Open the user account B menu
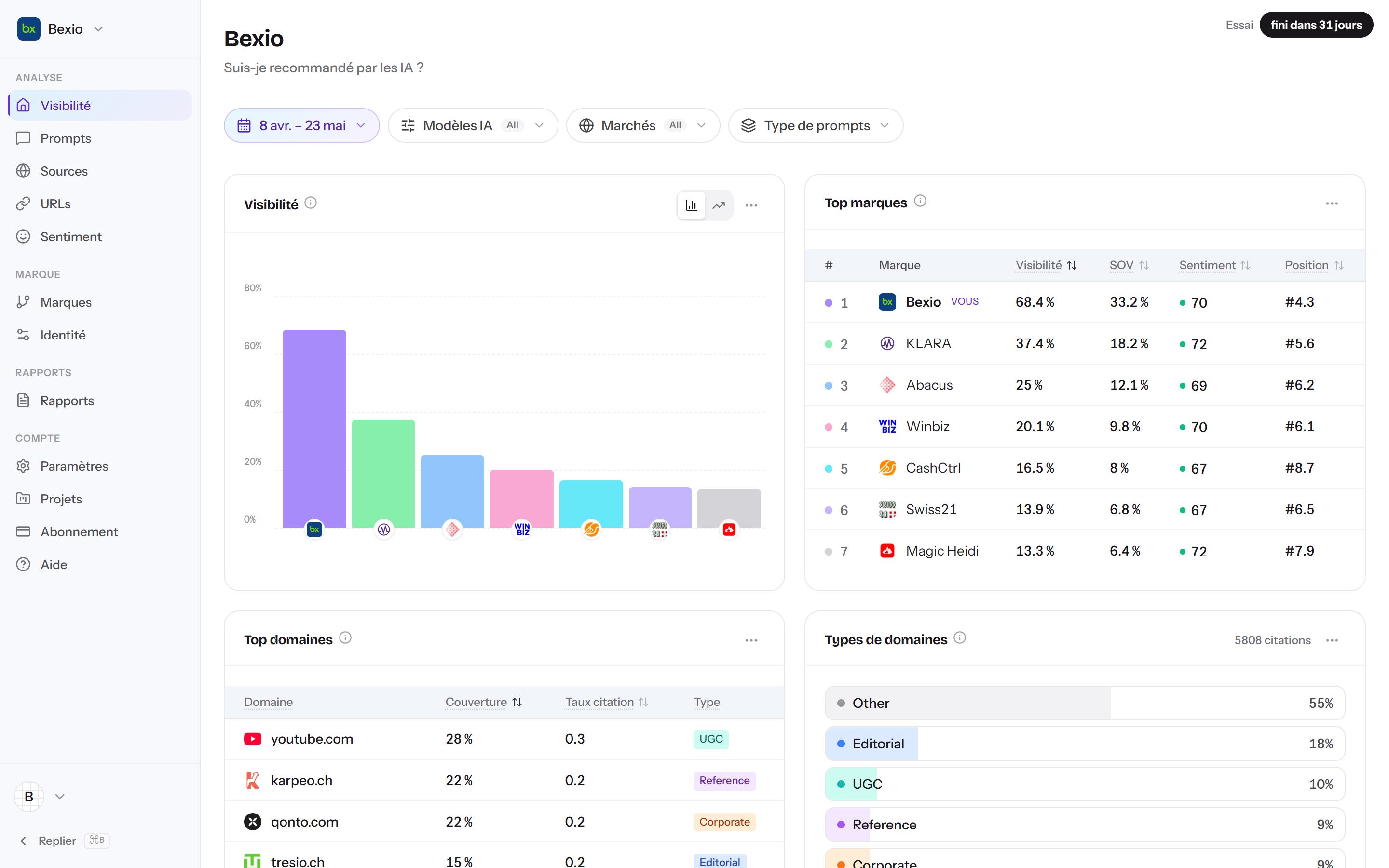Screen dimensions: 1389x868 coord(39,796)
